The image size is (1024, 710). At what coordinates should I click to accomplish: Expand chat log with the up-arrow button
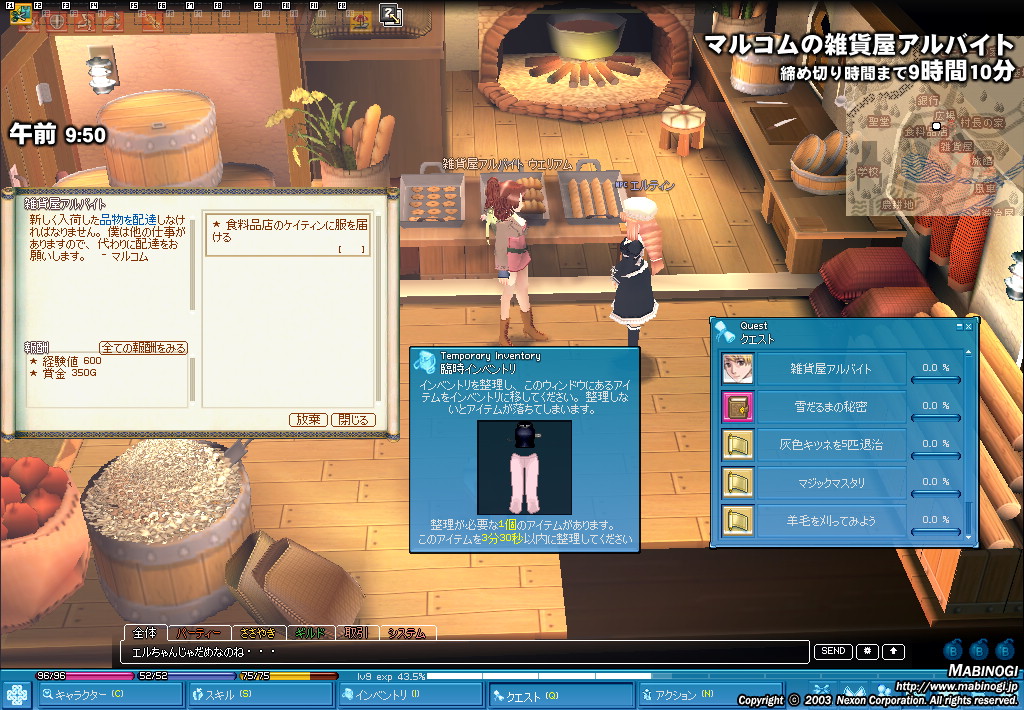tap(893, 651)
